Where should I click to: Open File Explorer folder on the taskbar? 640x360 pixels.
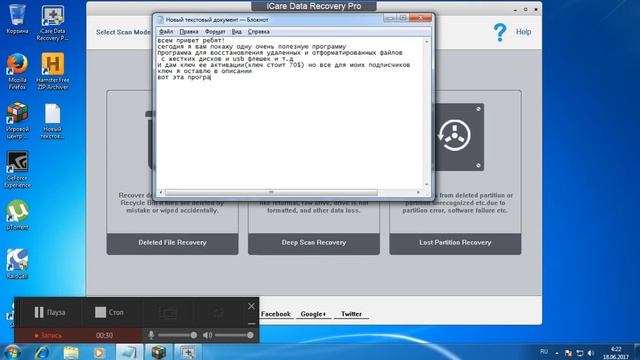[x=71, y=352]
